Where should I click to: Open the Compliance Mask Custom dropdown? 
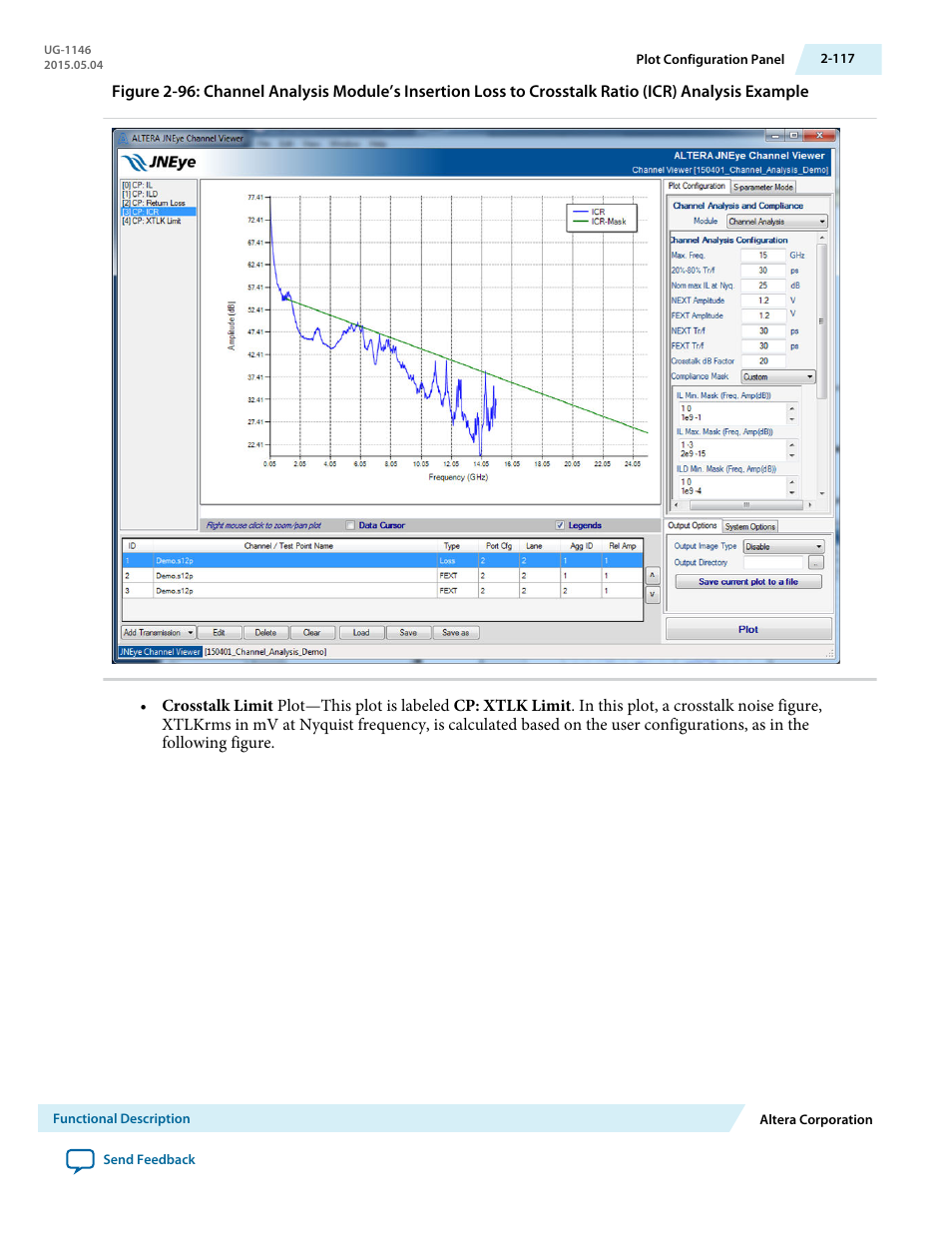(778, 376)
